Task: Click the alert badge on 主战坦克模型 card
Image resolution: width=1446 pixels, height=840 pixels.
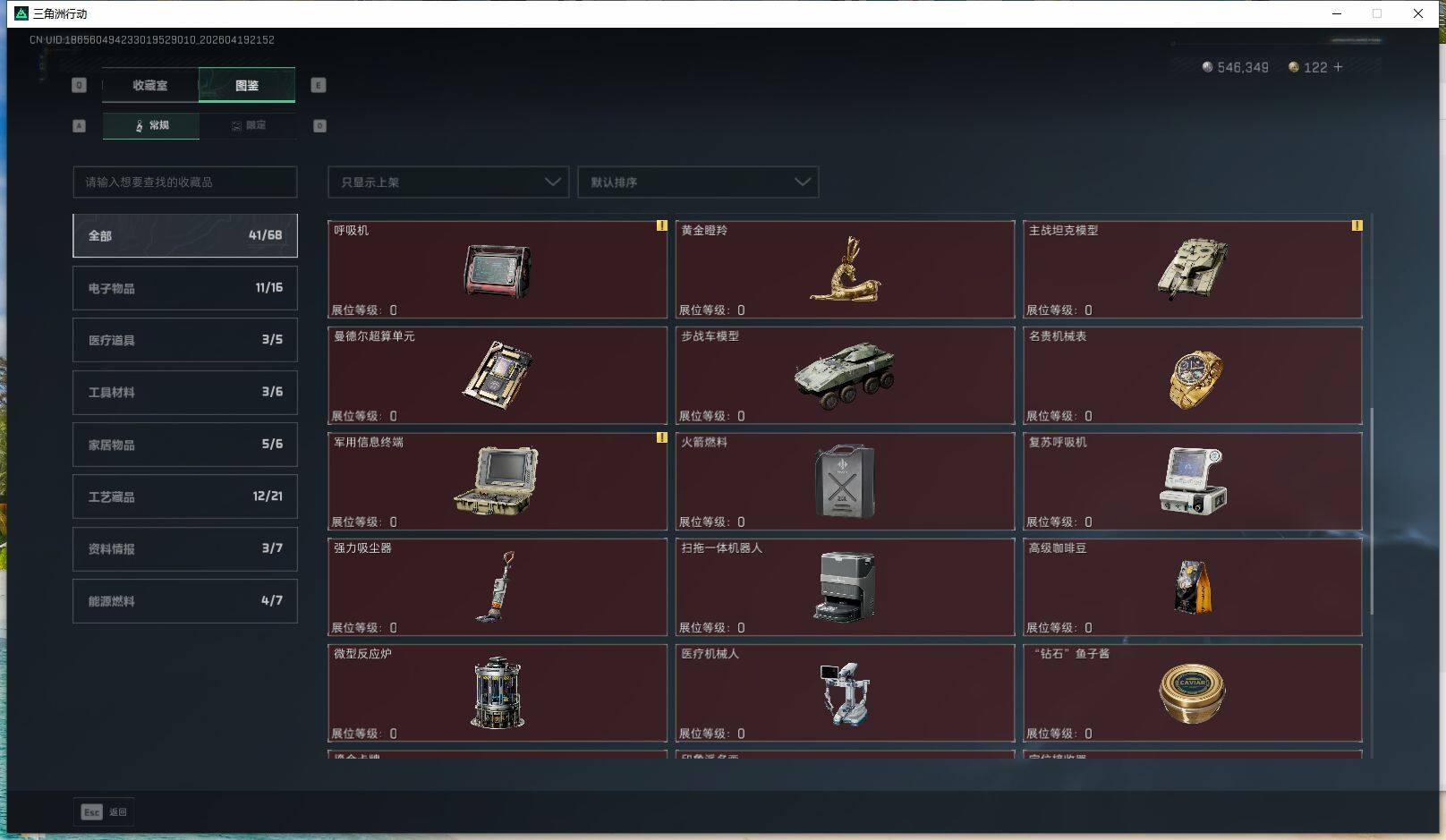Action: (1357, 225)
